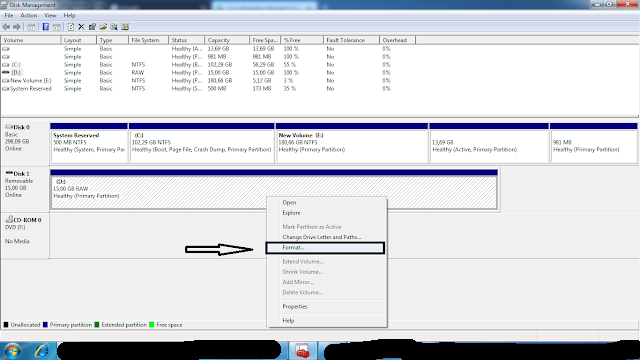Image resolution: width=640 pixels, height=360 pixels.
Task: Select the 13,69 GB capacity volume row
Action: [x=196, y=49]
